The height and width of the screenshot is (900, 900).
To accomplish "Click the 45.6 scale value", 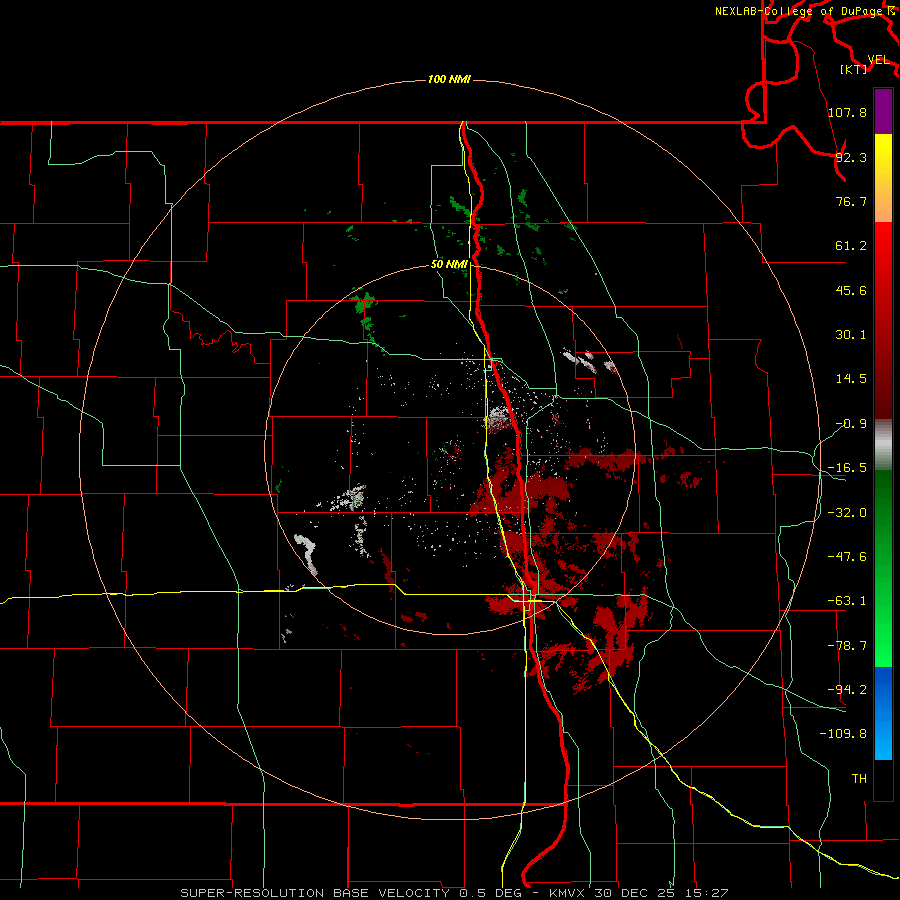I will pos(851,290).
